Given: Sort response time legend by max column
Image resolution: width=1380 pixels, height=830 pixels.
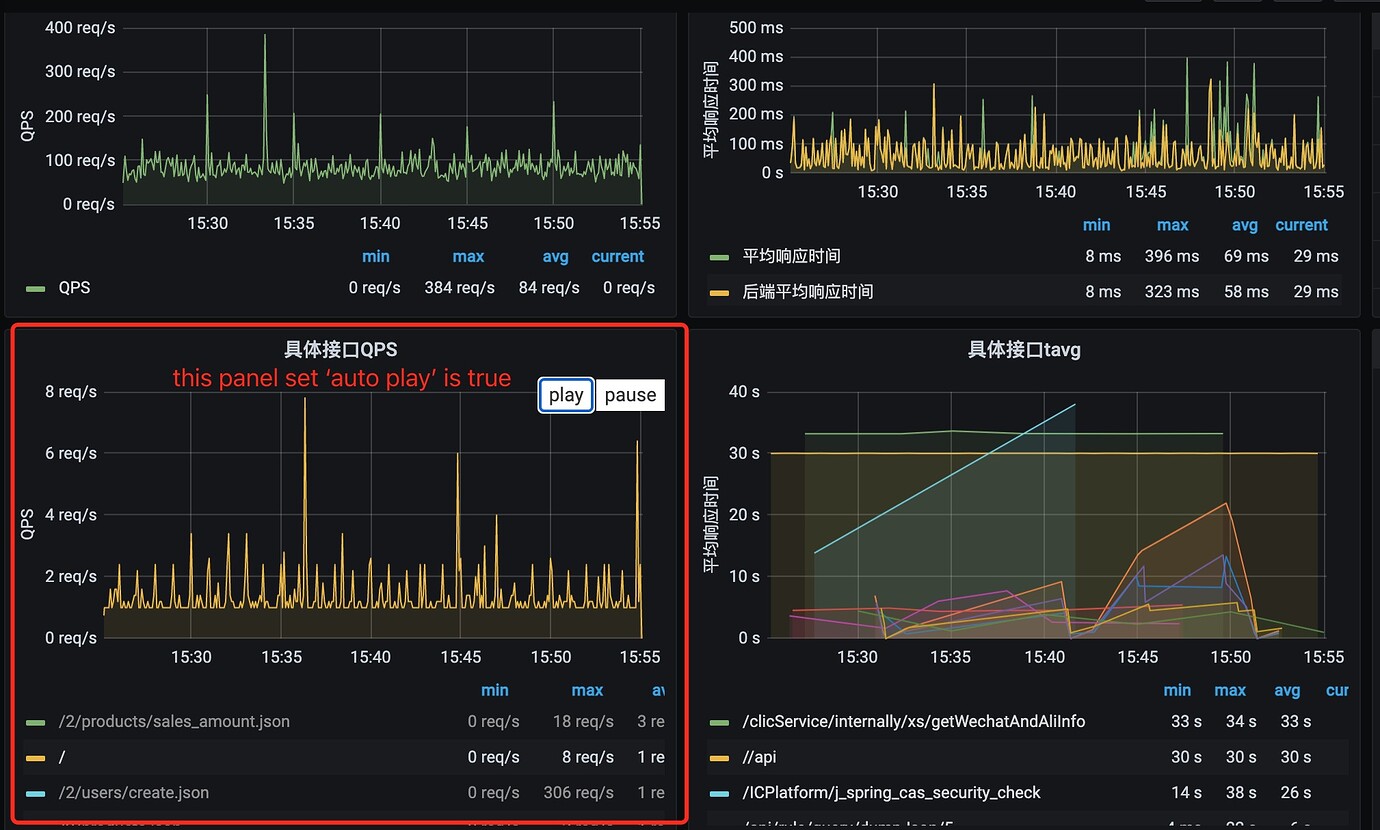Looking at the screenshot, I should (1173, 225).
